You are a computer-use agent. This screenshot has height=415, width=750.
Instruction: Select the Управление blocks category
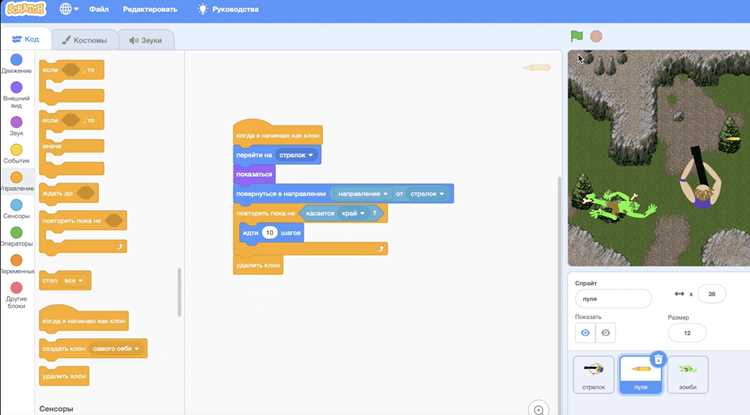pos(16,181)
